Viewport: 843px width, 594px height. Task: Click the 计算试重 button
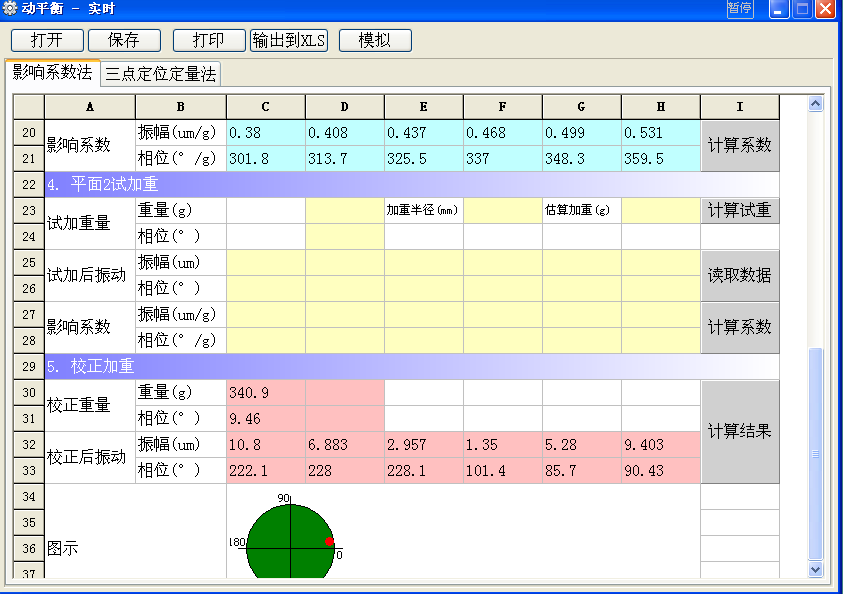(x=740, y=210)
